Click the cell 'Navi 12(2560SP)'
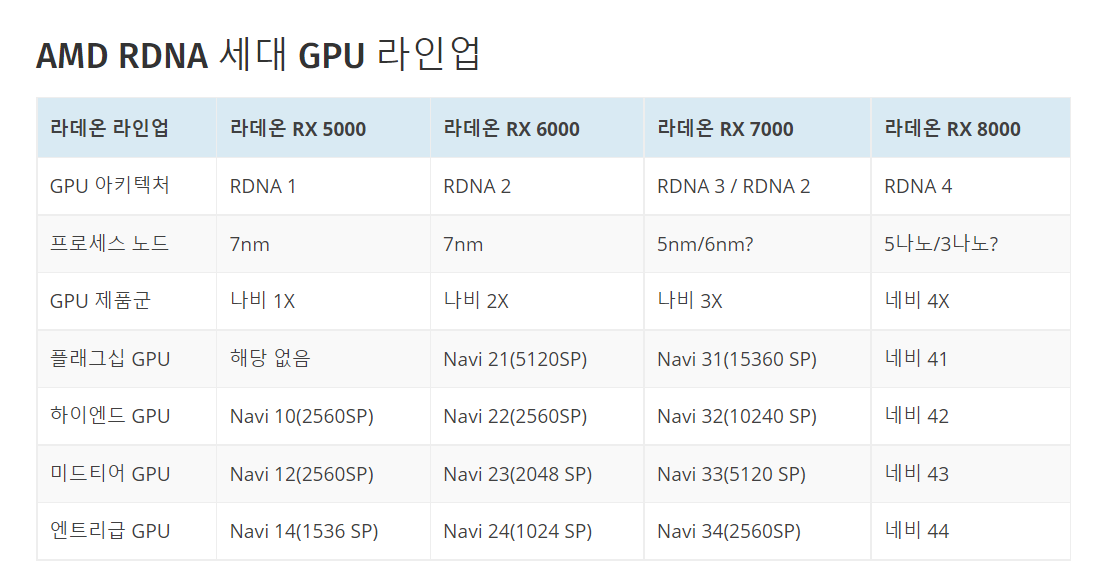This screenshot has height=568, width=1102. pos(323,474)
